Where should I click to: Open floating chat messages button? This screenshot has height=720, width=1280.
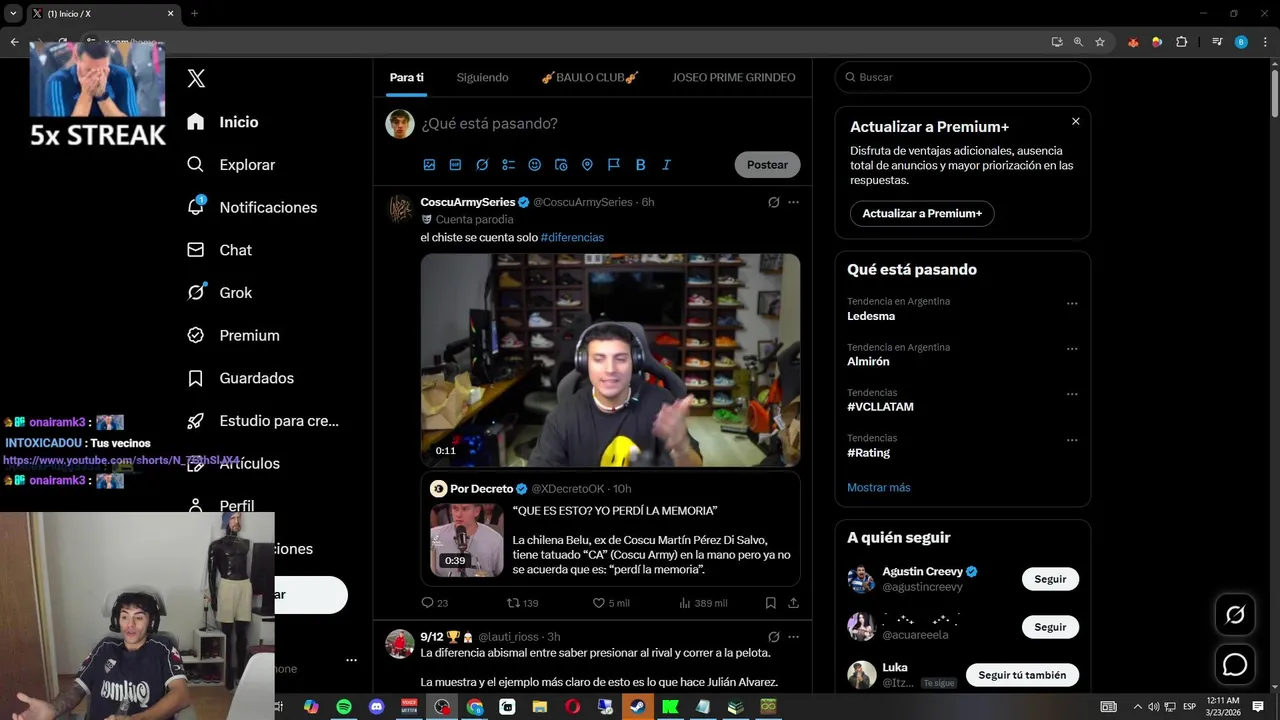pos(1235,664)
